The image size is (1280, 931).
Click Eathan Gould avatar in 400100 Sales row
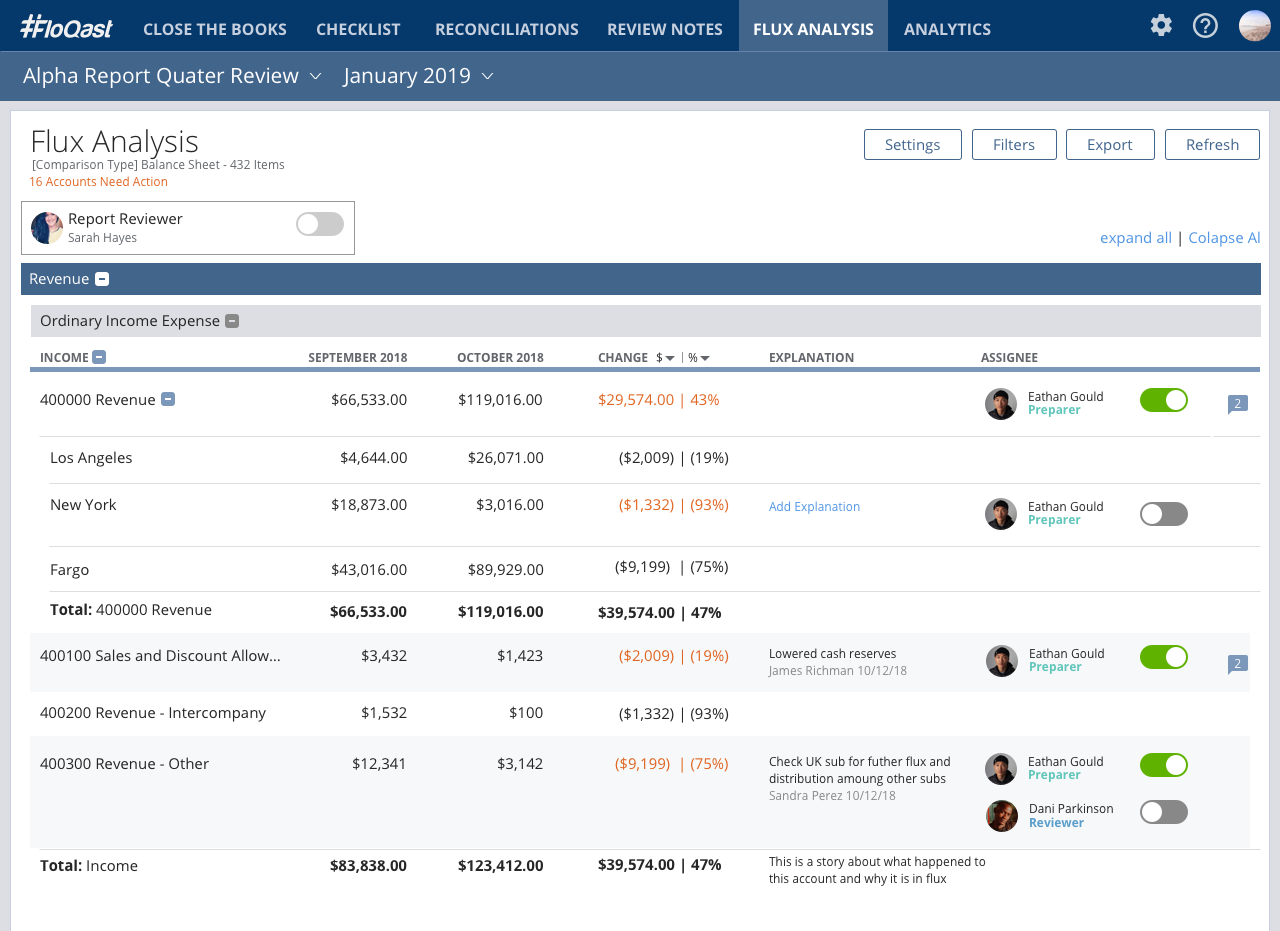click(1002, 661)
